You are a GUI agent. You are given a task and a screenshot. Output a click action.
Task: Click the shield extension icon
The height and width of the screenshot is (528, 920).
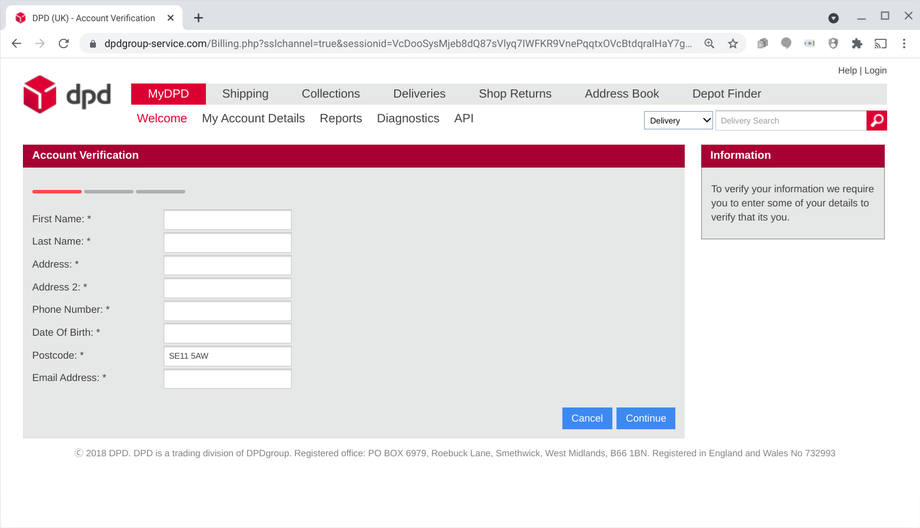point(833,43)
